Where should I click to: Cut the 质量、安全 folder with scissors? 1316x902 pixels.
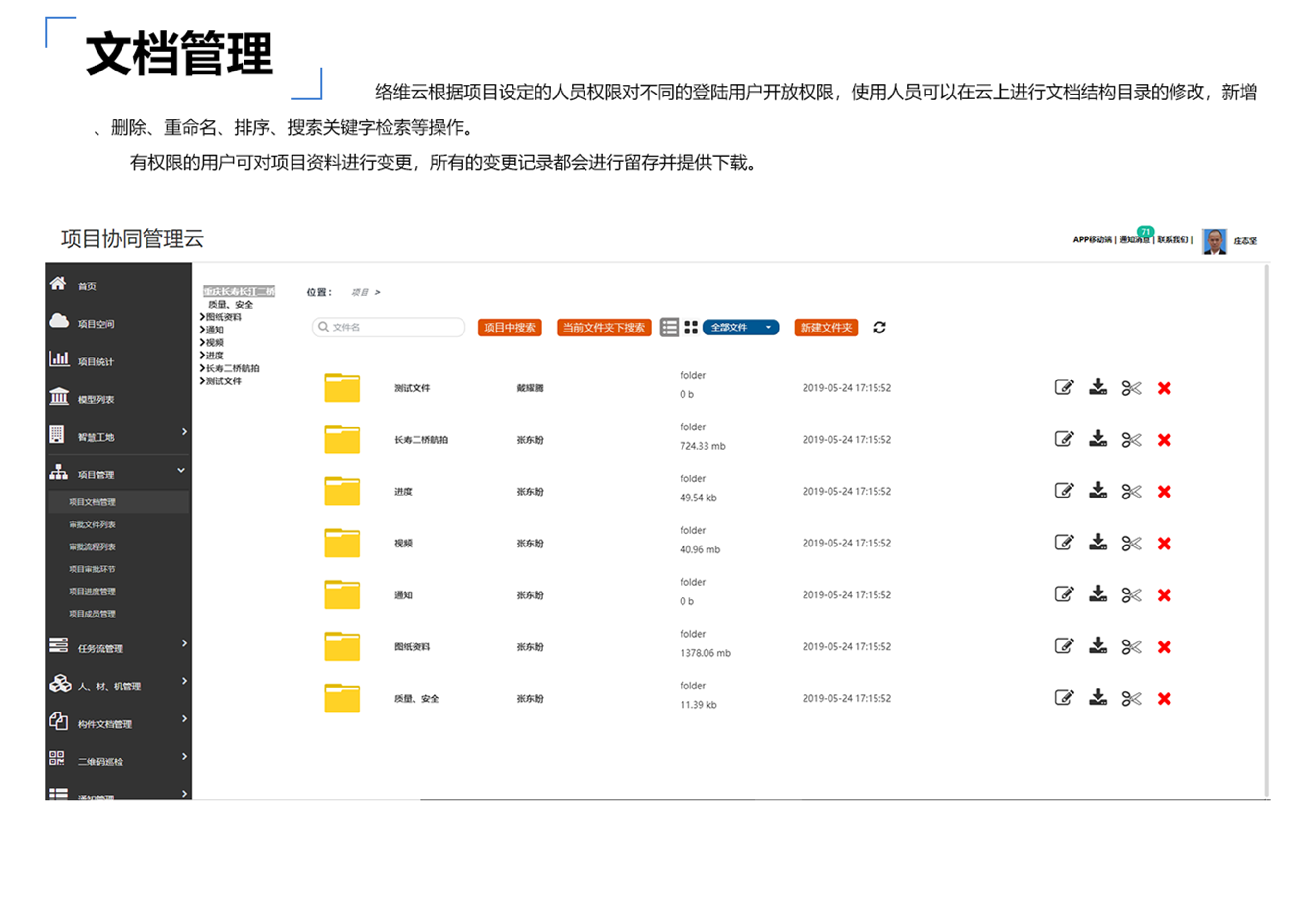coord(1131,699)
